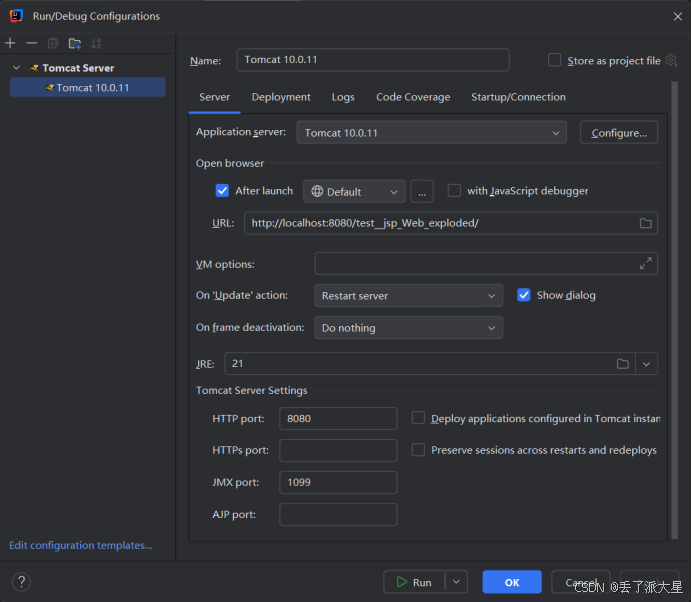Create a new folder for configurations
The image size is (692, 602).
75,43
